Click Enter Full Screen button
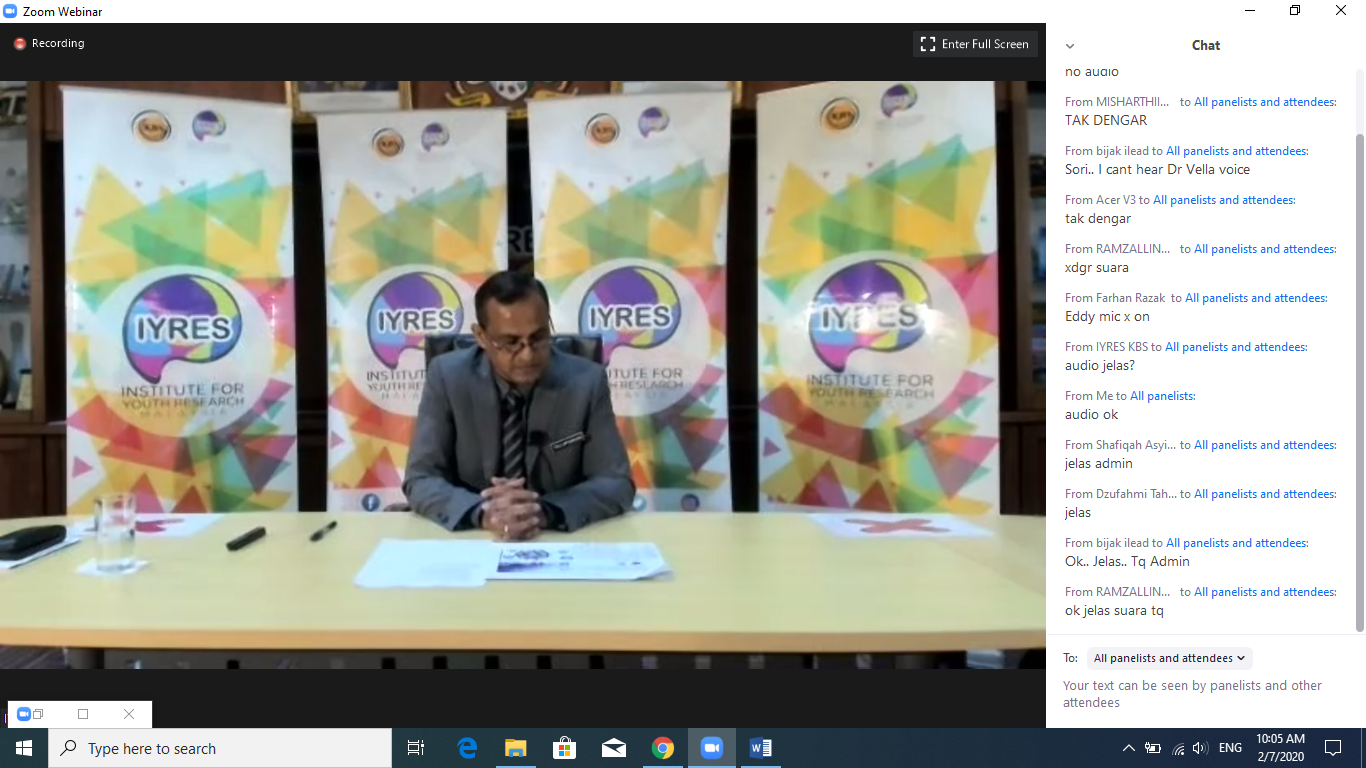The width and height of the screenshot is (1366, 768). click(x=975, y=44)
